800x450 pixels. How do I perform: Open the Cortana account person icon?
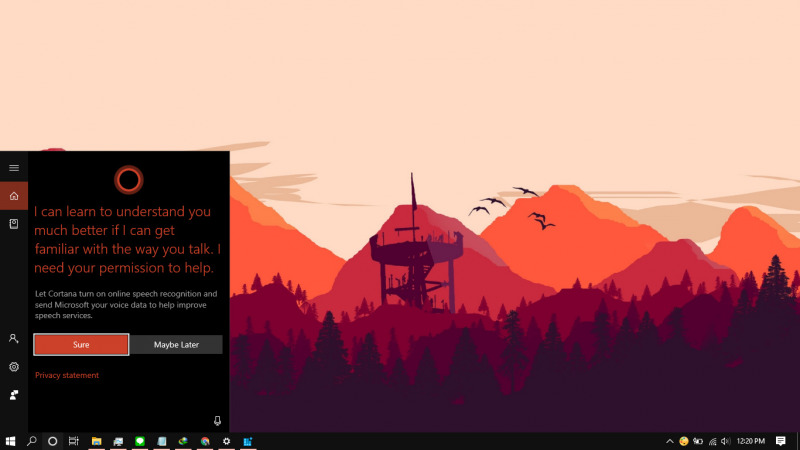click(14, 338)
